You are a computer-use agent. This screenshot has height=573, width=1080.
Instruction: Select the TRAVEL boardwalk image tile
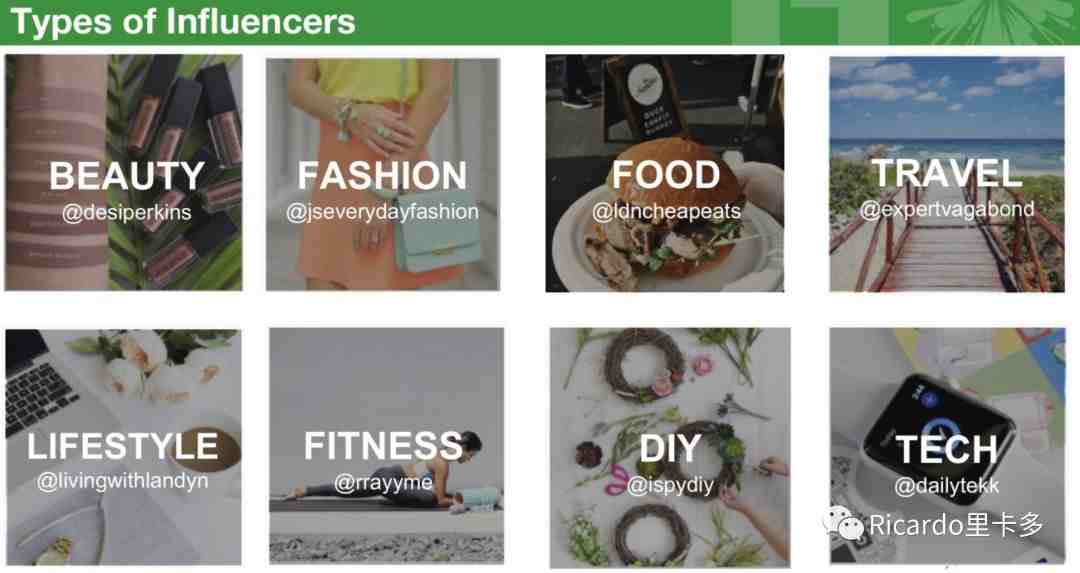pos(947,174)
